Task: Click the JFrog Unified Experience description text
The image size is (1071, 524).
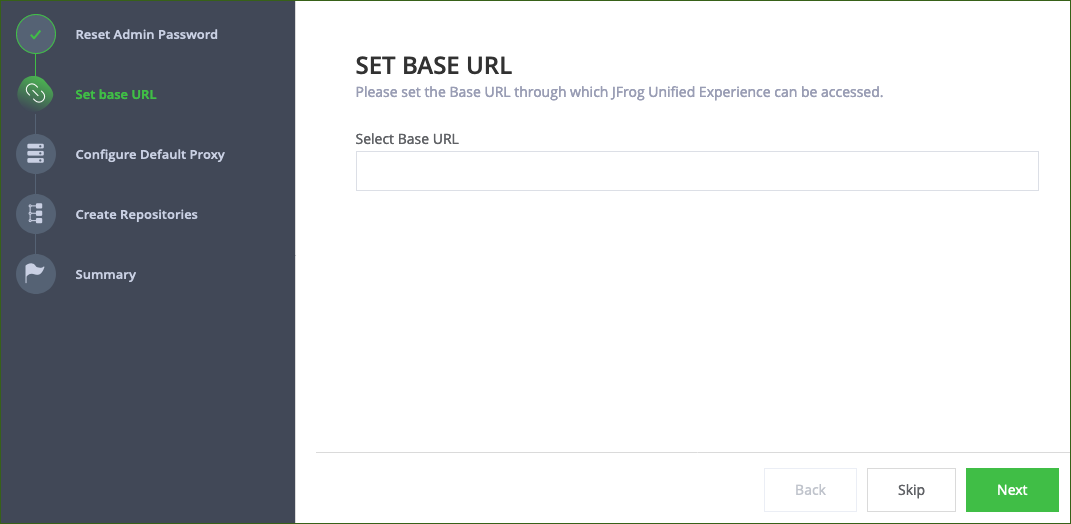Action: coord(619,92)
